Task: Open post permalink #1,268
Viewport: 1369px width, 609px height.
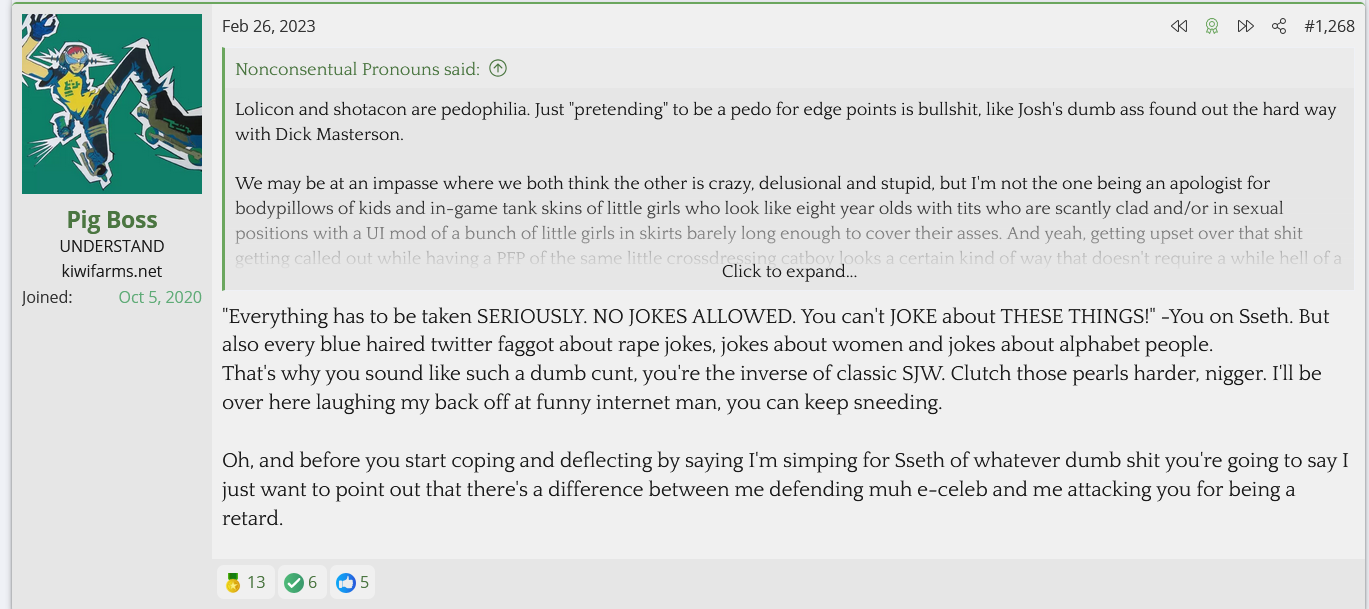Action: (x=1329, y=27)
